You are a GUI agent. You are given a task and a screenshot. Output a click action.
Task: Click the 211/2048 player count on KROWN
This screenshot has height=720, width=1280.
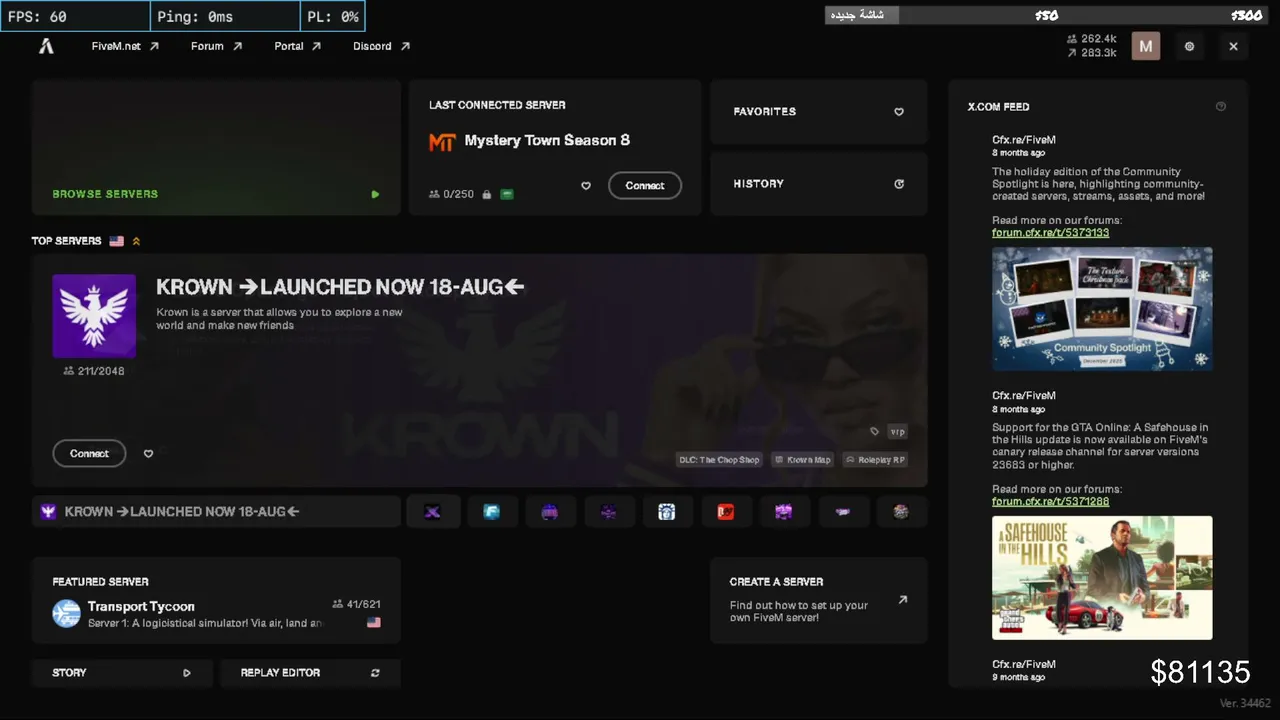coord(94,371)
